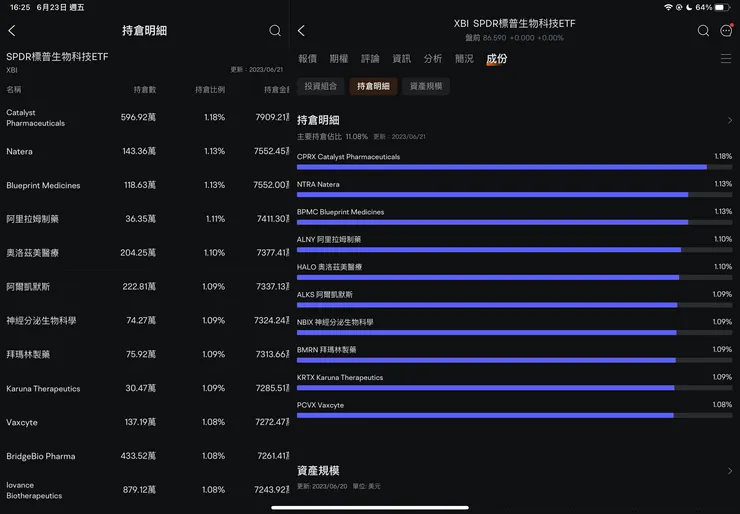740x514 pixels.
Task: Open ALNY 阿里拉姆制藥 in holdings chart
Action: tap(329, 239)
